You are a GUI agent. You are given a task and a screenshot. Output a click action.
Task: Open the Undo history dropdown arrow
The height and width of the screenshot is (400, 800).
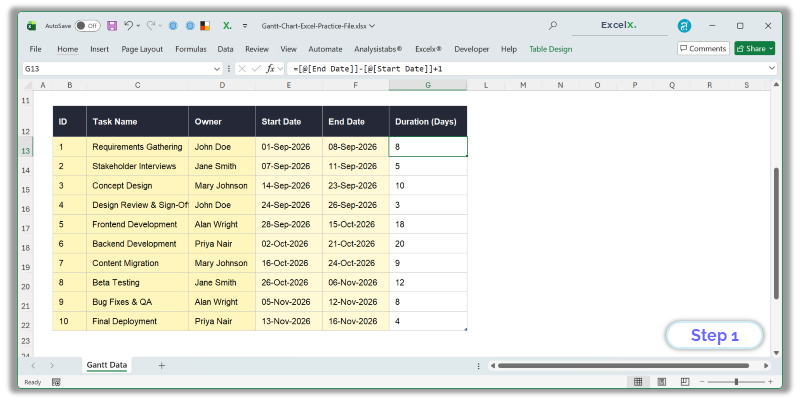pyautogui.click(x=138, y=26)
